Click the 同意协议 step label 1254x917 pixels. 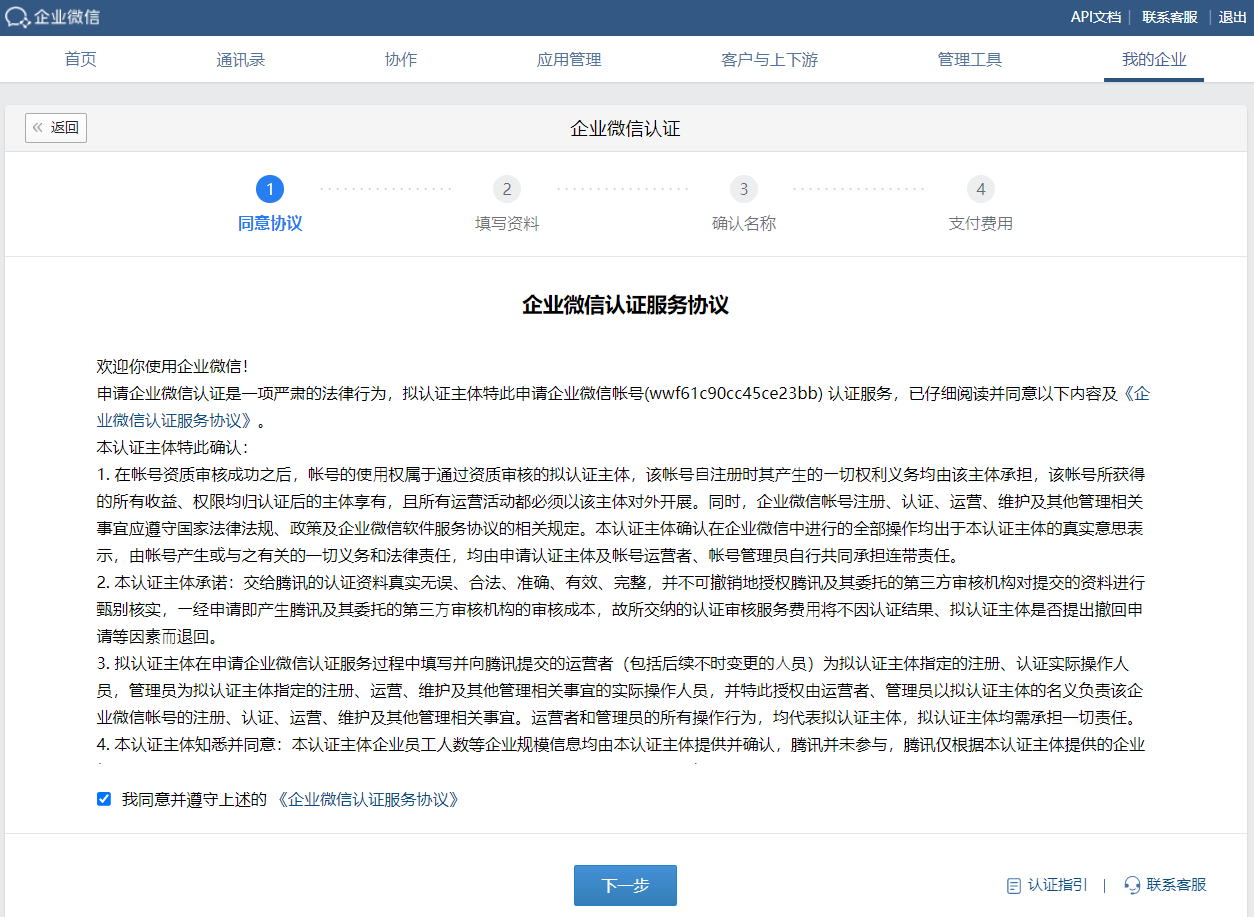[x=270, y=223]
